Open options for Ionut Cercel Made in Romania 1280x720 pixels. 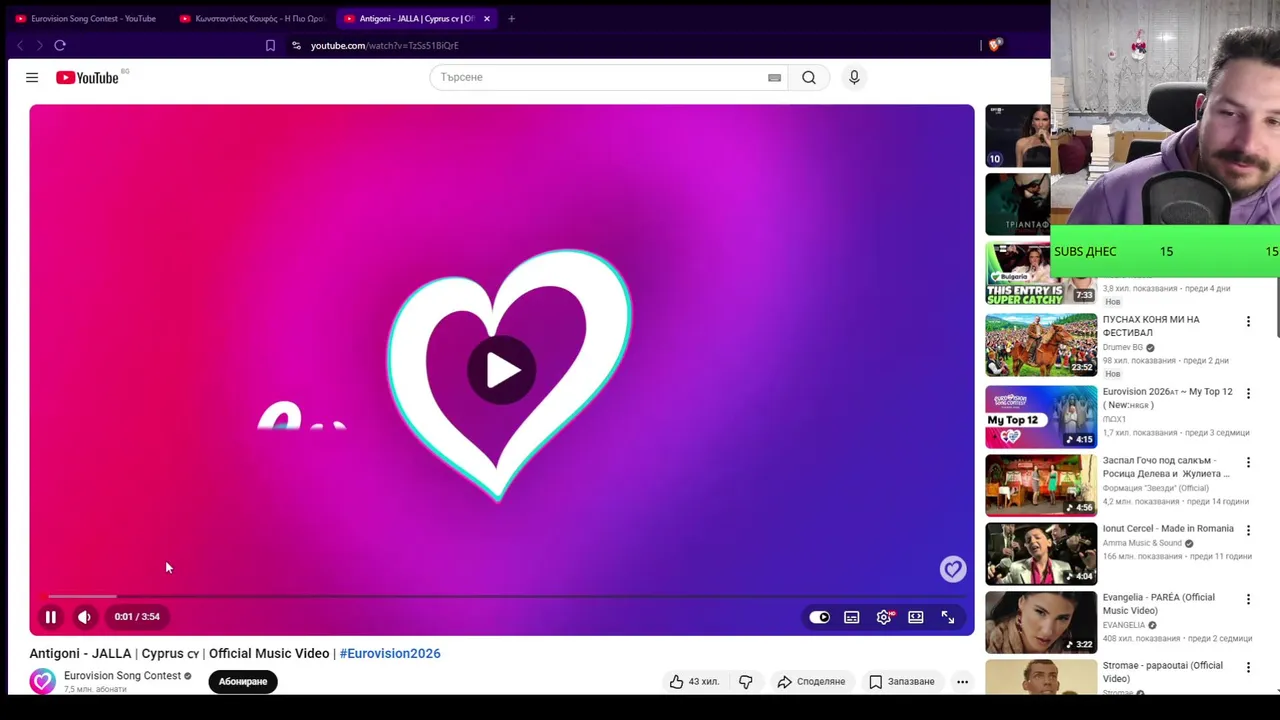1248,530
